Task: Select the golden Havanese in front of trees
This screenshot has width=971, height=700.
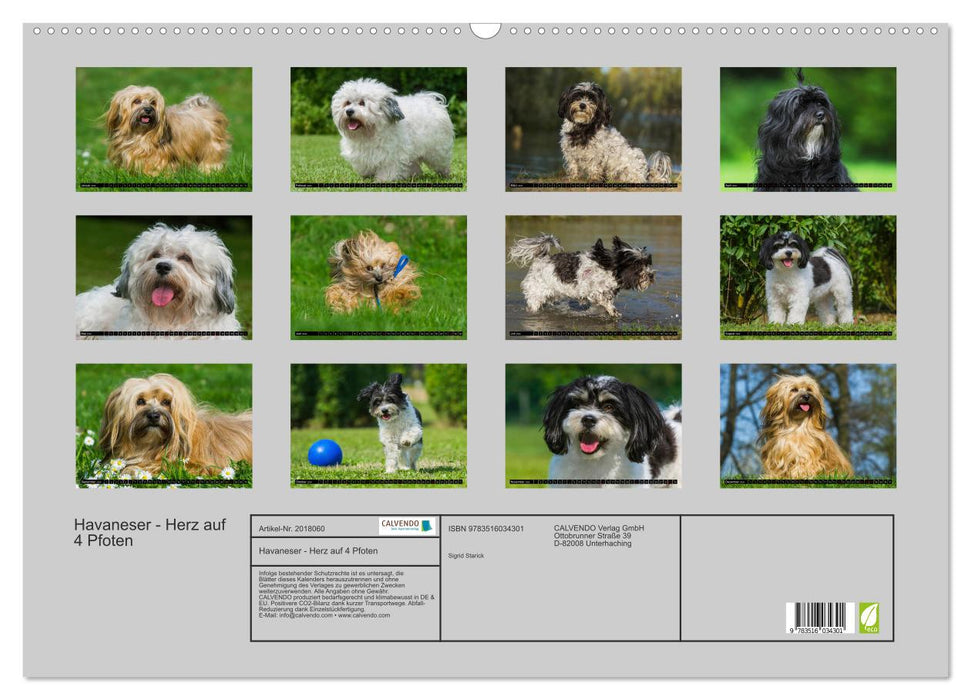Action: [808, 425]
